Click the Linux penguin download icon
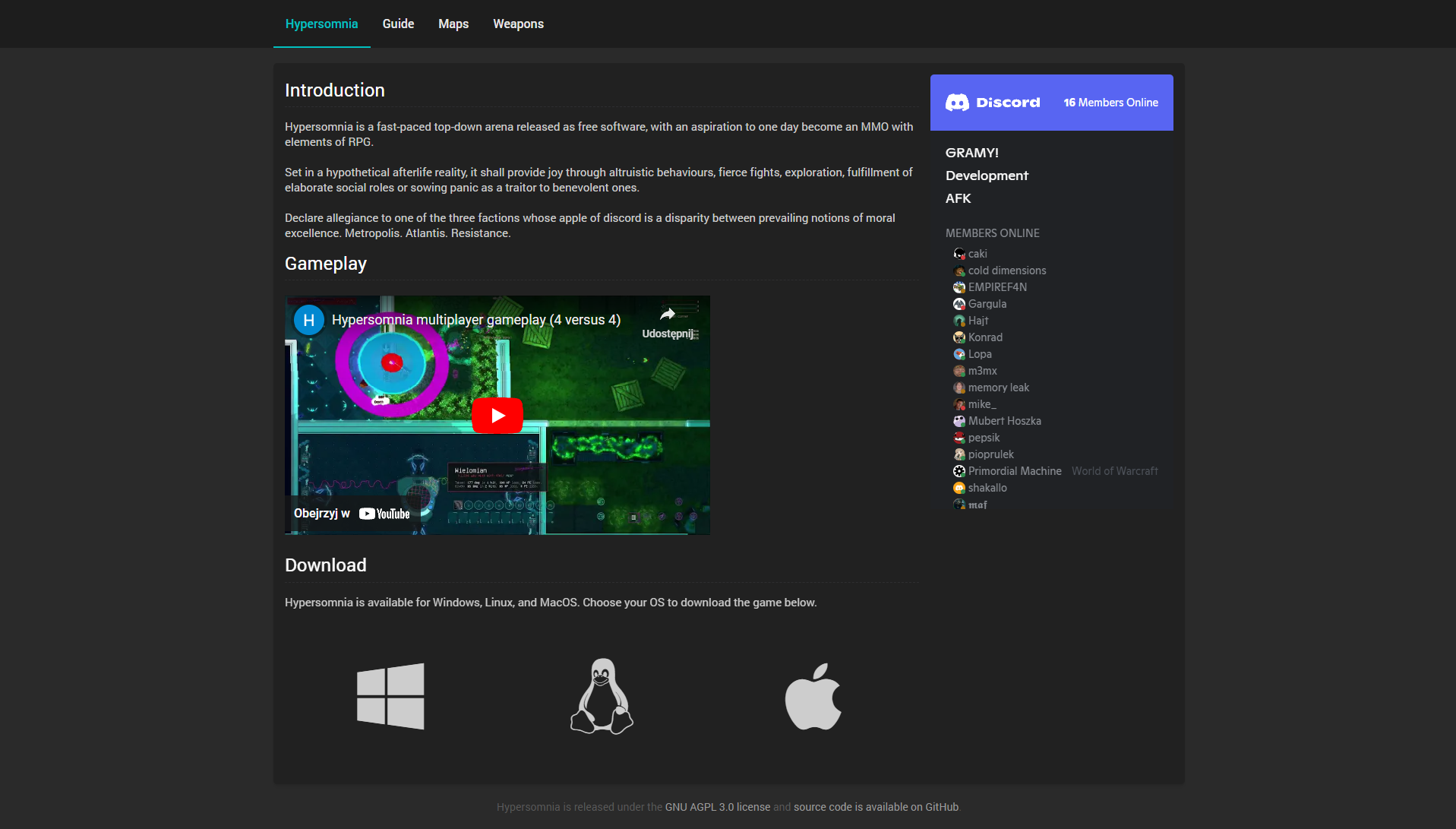 coord(602,696)
